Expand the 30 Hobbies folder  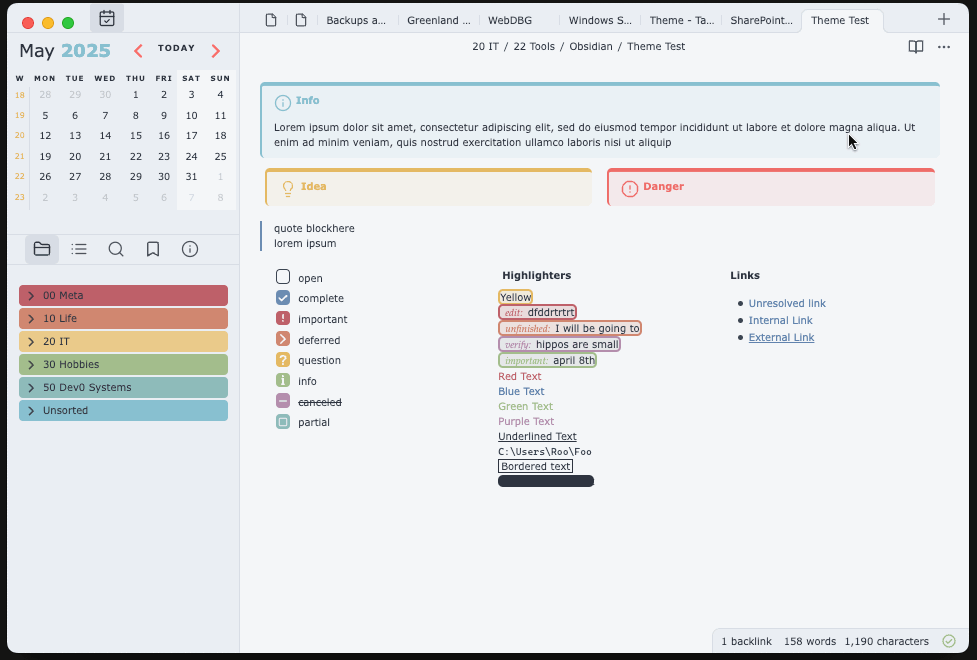[x=123, y=365]
